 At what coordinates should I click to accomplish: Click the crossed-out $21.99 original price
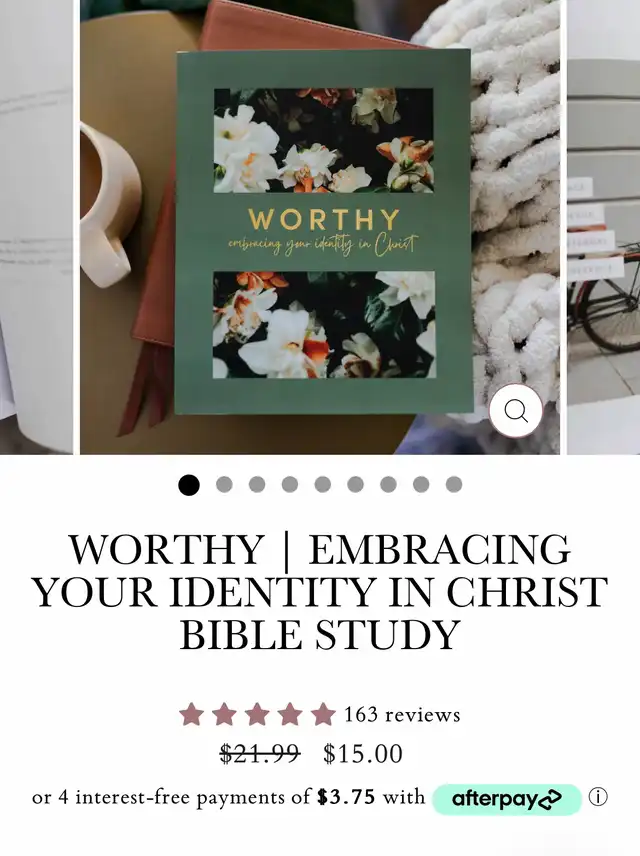(x=260, y=754)
